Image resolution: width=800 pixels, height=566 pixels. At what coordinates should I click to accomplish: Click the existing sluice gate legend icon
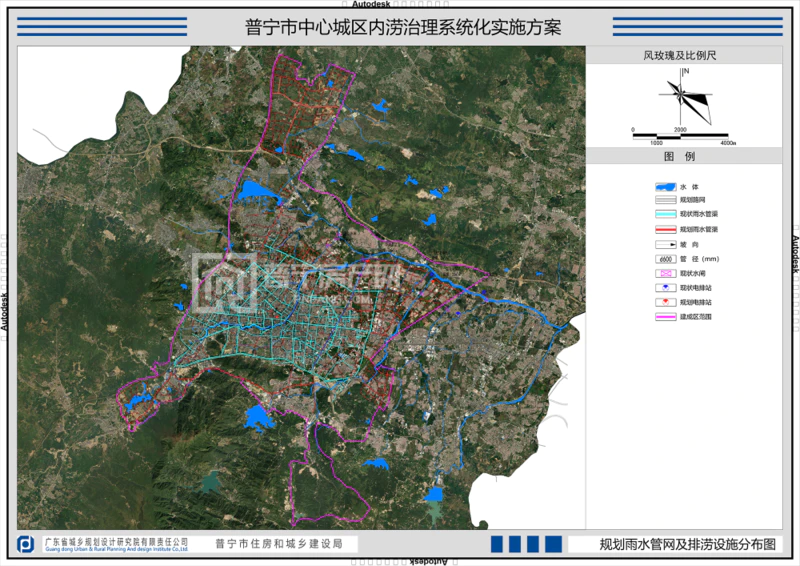[x=665, y=273]
